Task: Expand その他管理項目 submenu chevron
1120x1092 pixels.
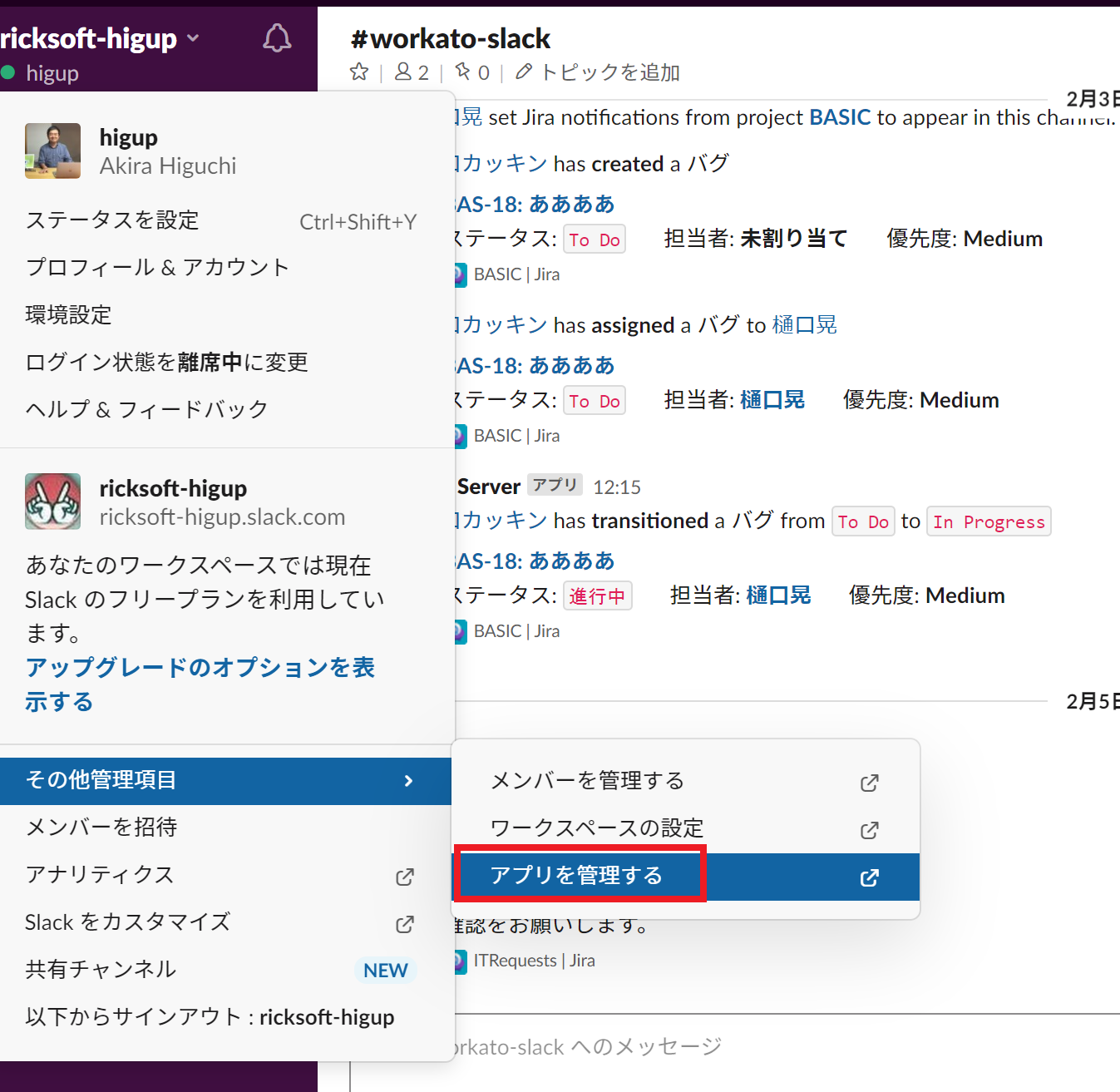Action: pos(408,781)
